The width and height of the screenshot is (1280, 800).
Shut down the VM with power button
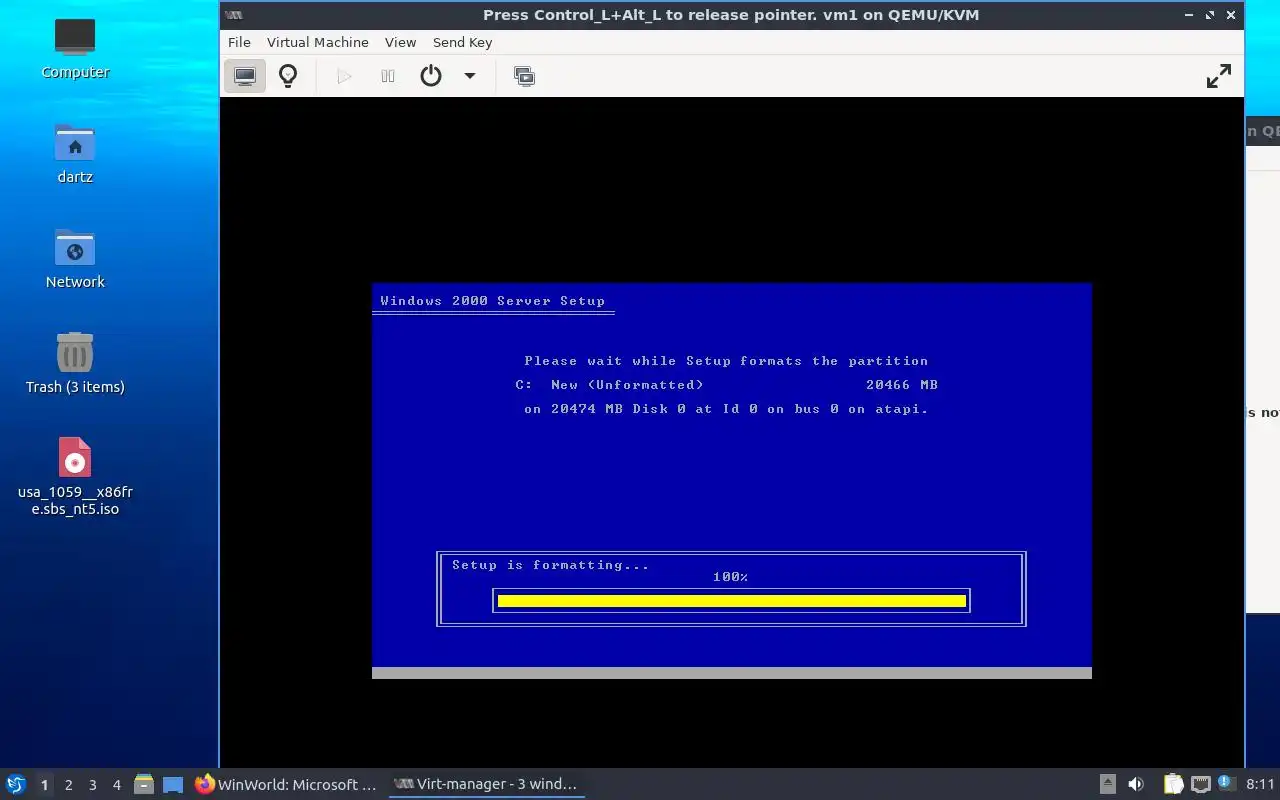point(431,76)
